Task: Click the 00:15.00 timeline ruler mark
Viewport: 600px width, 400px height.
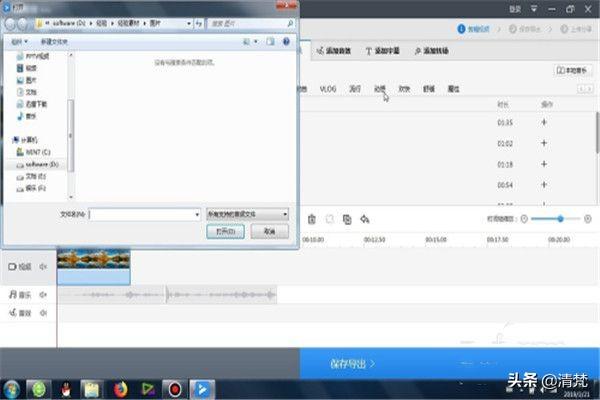Action: point(436,240)
